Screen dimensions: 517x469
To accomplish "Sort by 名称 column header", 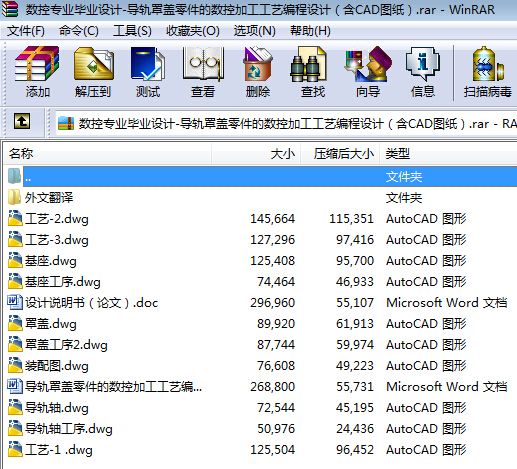I will coord(108,154).
